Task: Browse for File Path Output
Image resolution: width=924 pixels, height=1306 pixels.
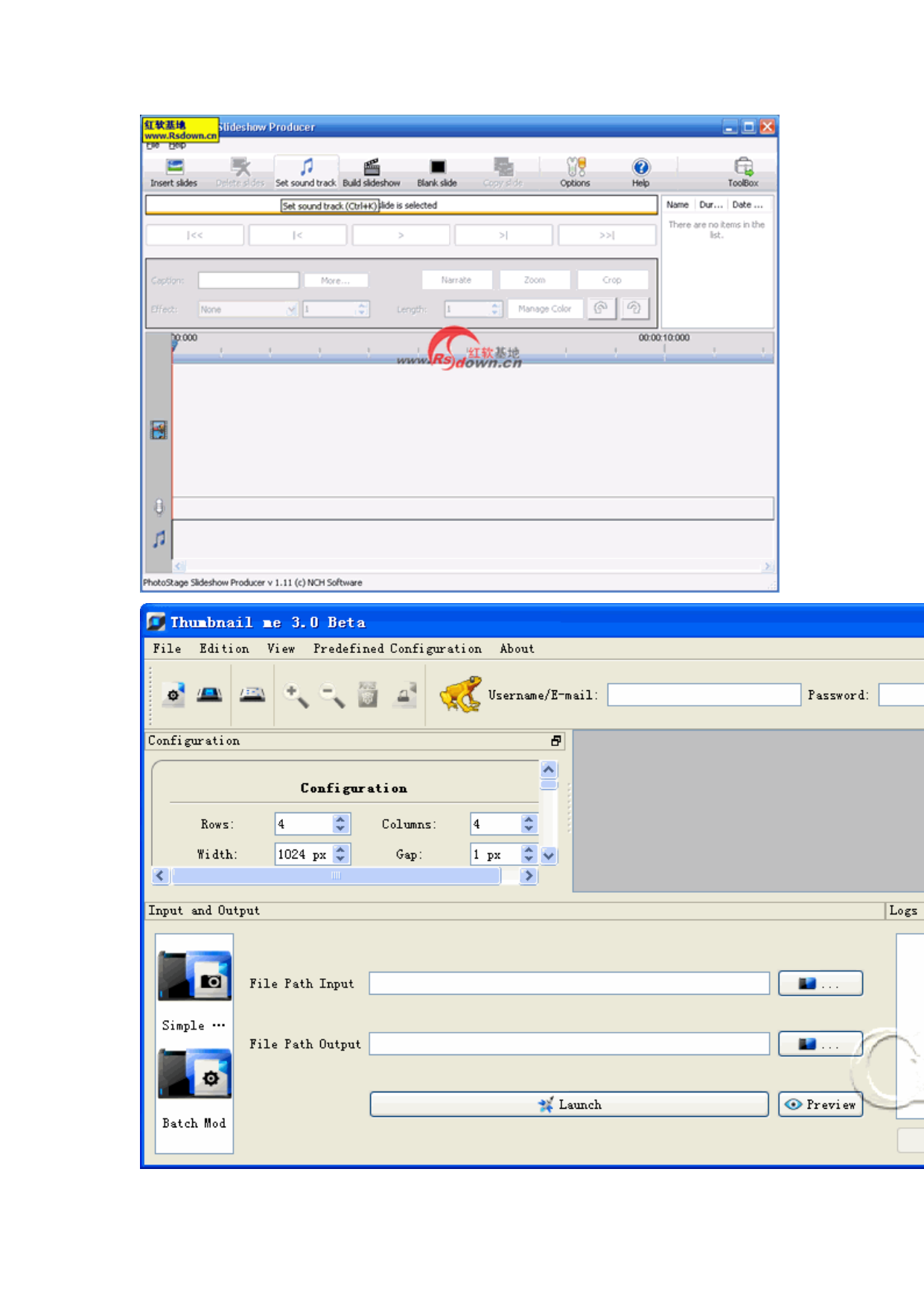Action: pos(821,1044)
